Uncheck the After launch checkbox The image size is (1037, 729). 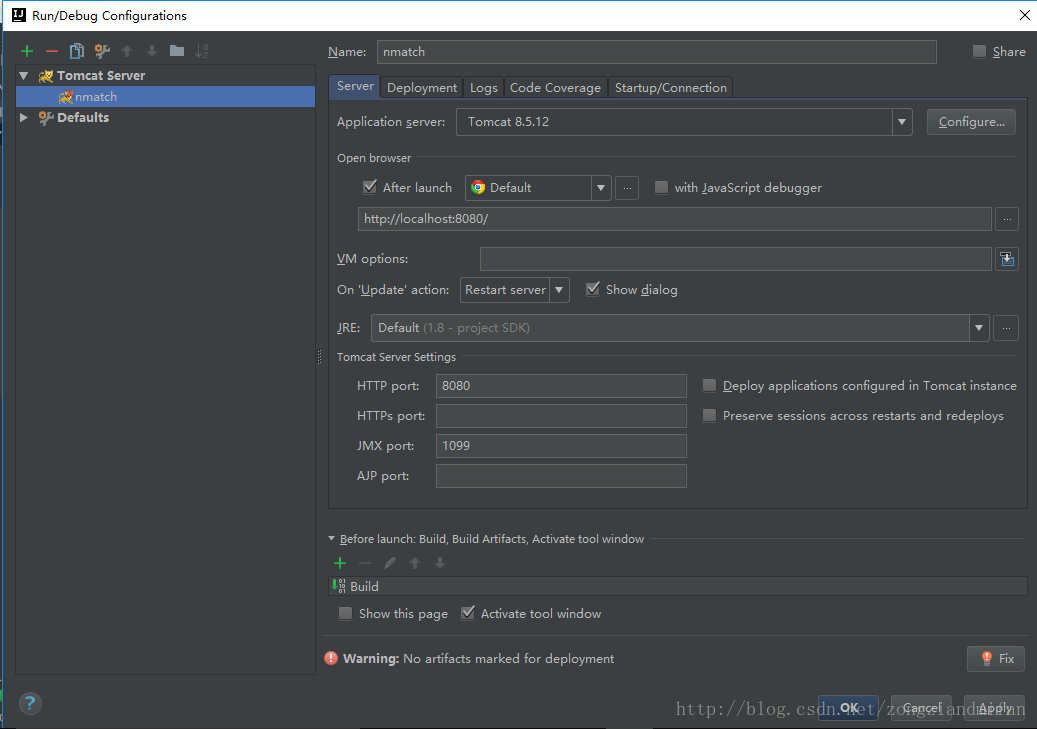tap(370, 187)
